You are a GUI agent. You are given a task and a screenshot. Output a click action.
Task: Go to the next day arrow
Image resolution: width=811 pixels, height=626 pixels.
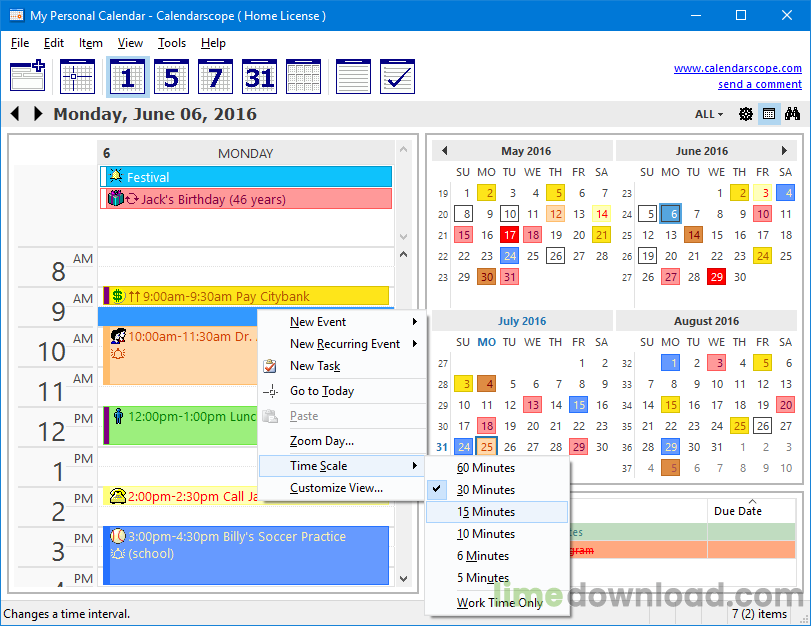[38, 114]
